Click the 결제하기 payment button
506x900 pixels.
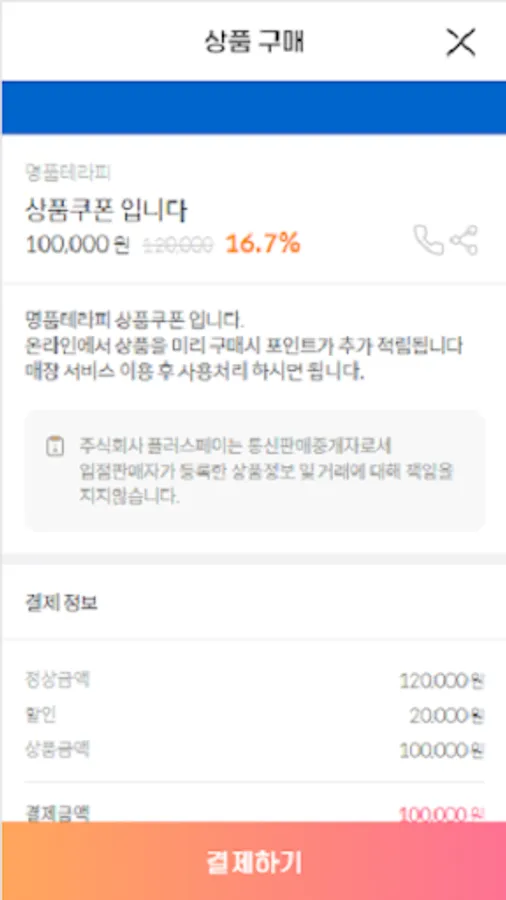point(253,861)
